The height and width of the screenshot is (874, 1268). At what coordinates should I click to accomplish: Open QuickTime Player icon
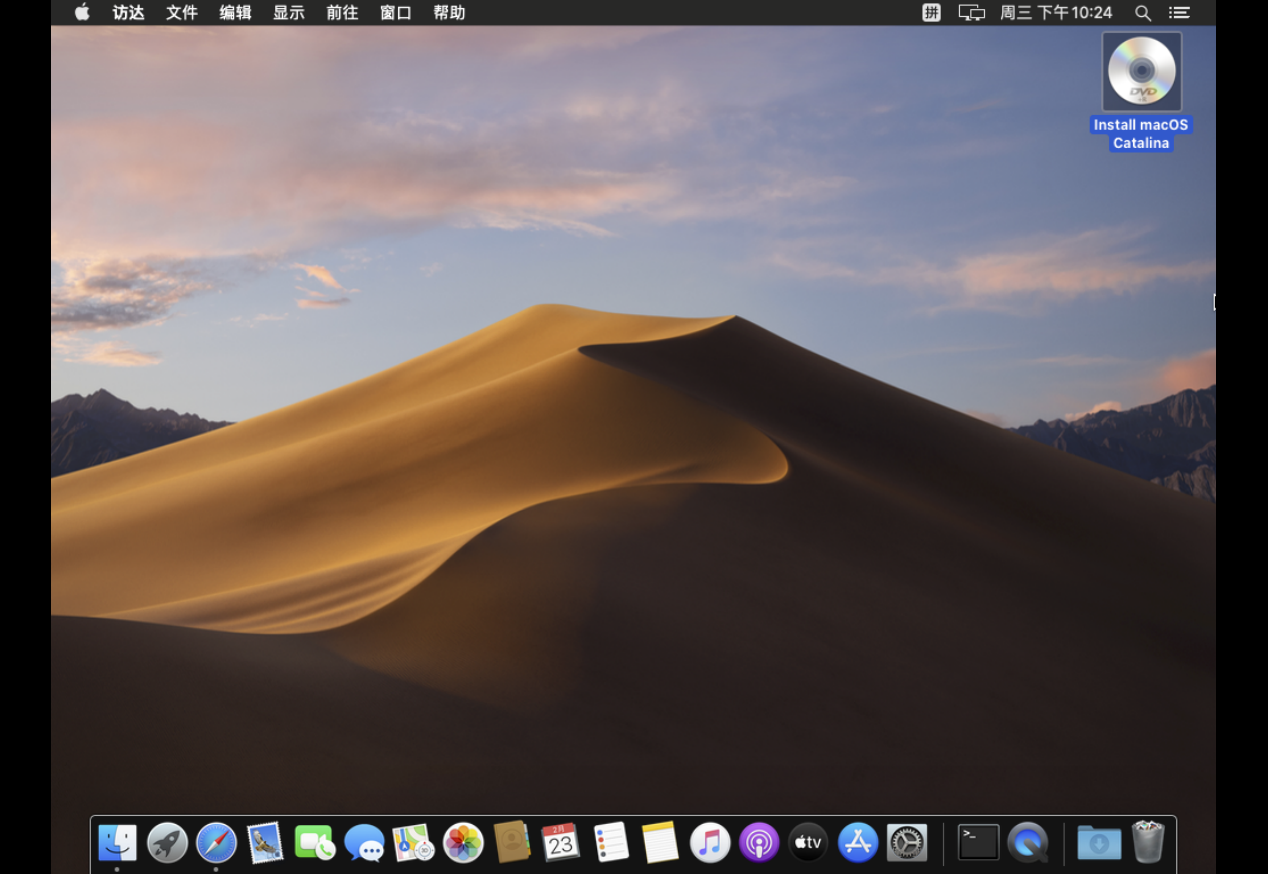click(x=1028, y=843)
